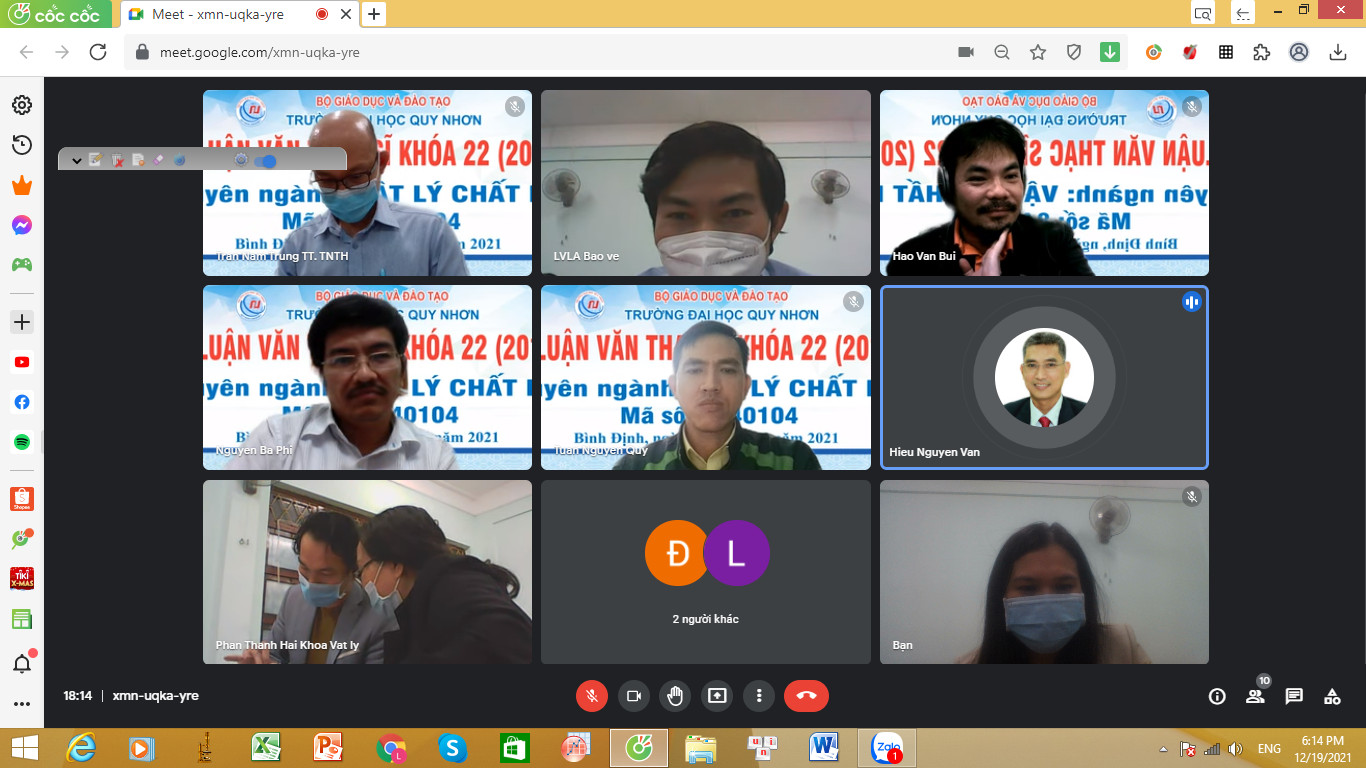This screenshot has width=1366, height=768.
Task: Unmute the microphone in call controls
Action: [592, 696]
